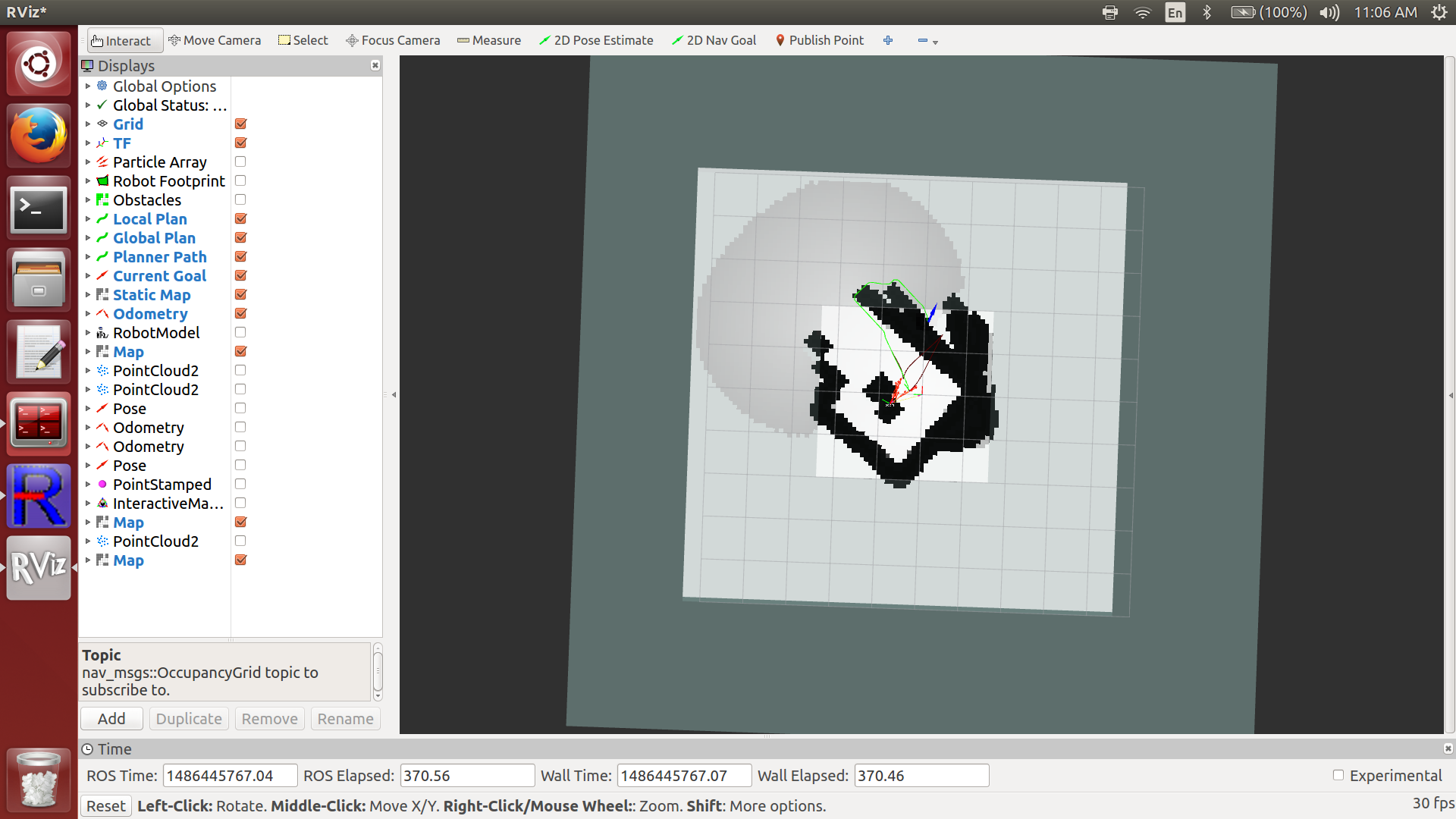Expand the InteractiveMarkers tree node
The width and height of the screenshot is (1456, 819).
pyautogui.click(x=88, y=503)
